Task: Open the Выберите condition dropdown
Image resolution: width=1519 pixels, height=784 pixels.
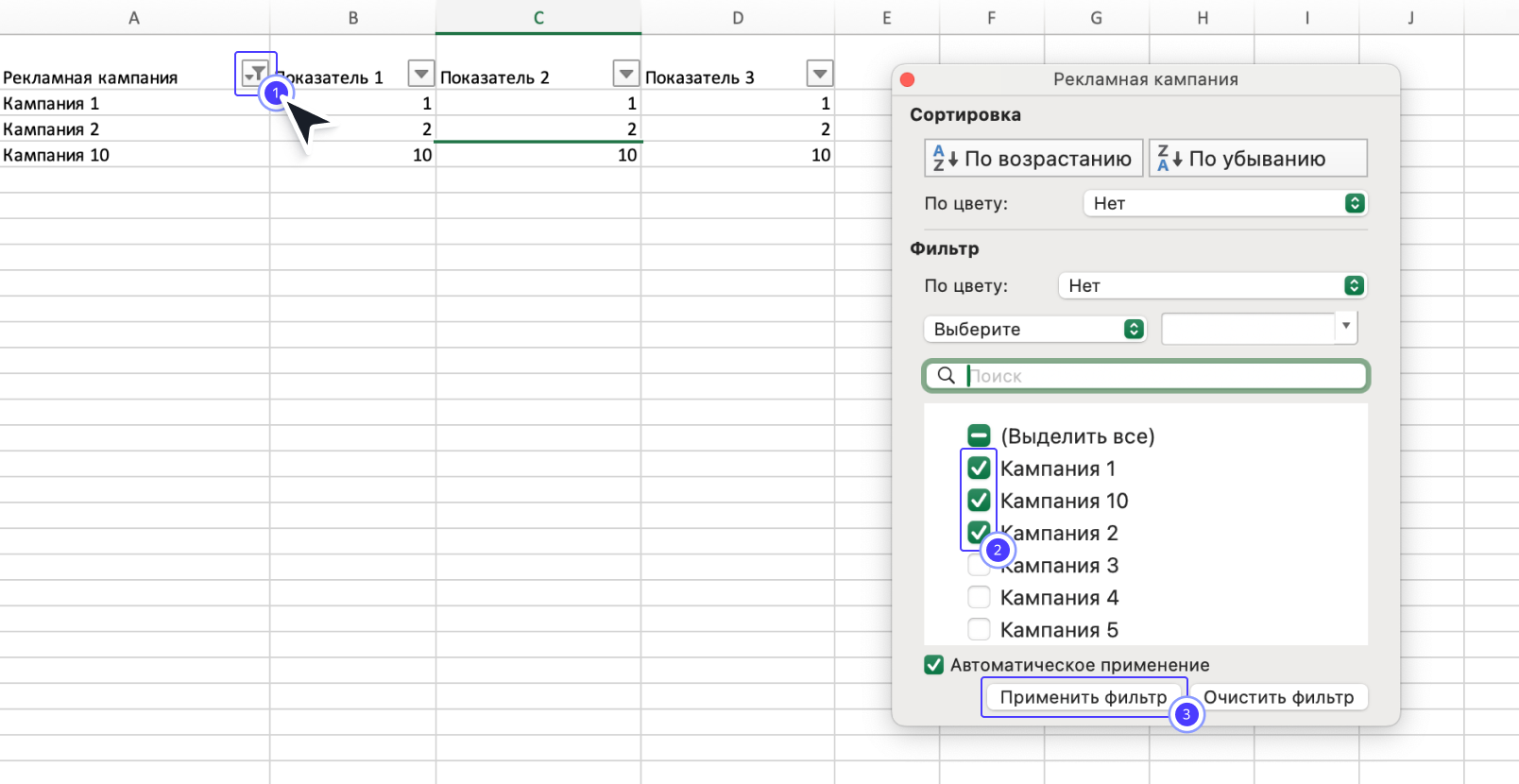Action: coord(1035,329)
